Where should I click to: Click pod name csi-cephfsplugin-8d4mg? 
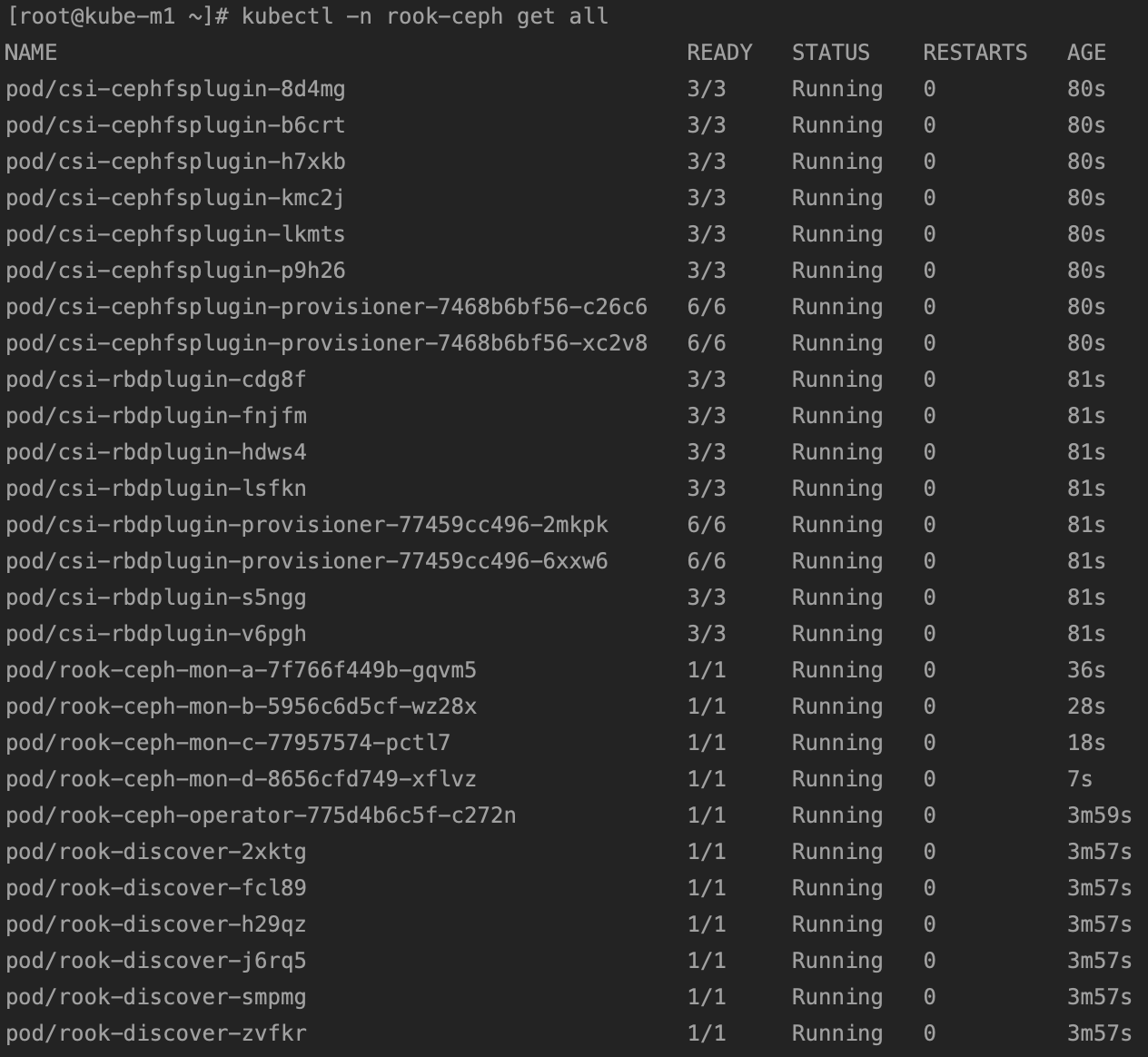(175, 89)
